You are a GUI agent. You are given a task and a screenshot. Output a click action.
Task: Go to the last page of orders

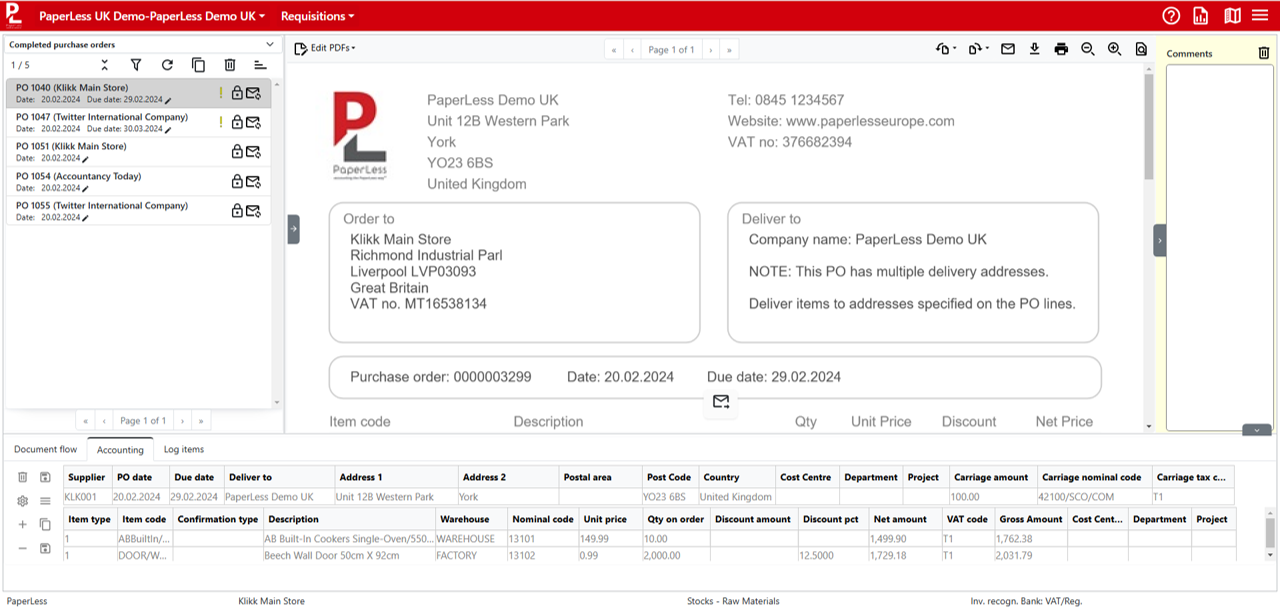[x=200, y=420]
